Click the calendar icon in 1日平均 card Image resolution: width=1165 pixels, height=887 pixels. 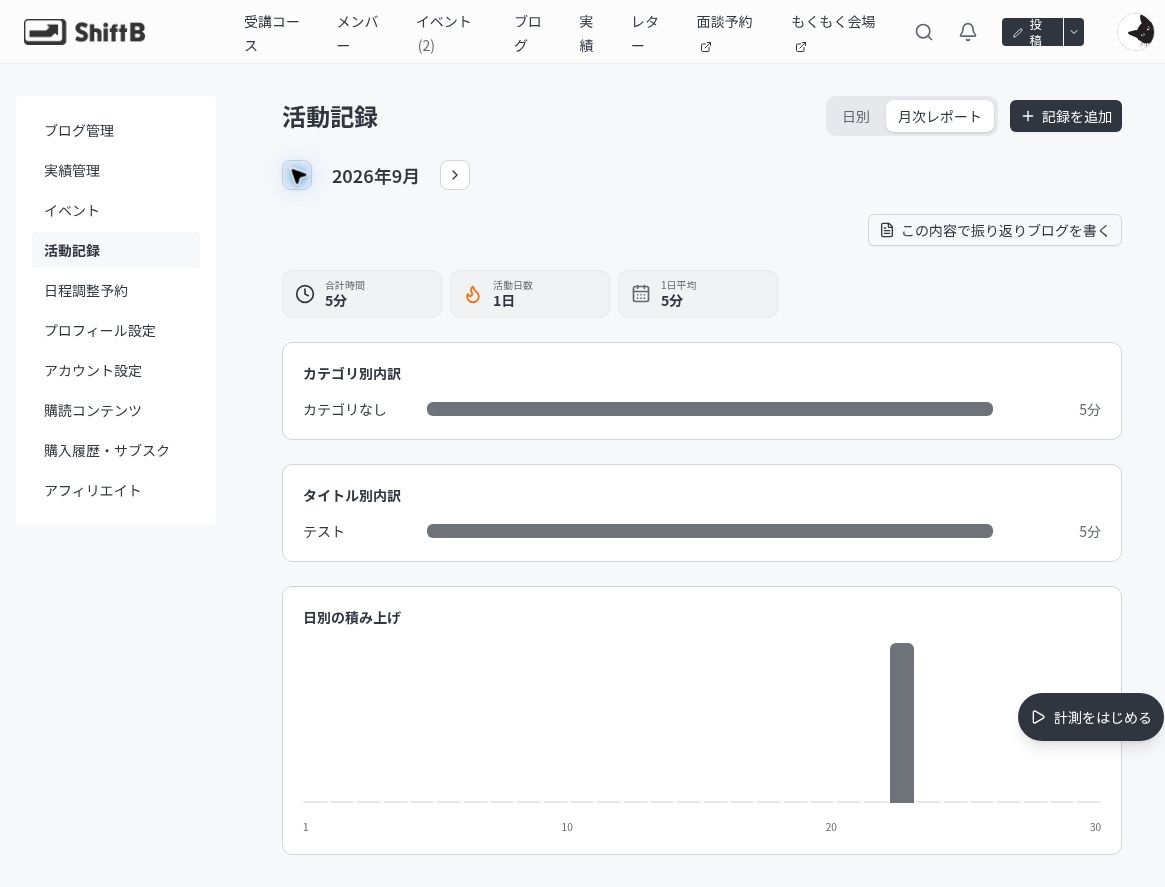point(640,294)
